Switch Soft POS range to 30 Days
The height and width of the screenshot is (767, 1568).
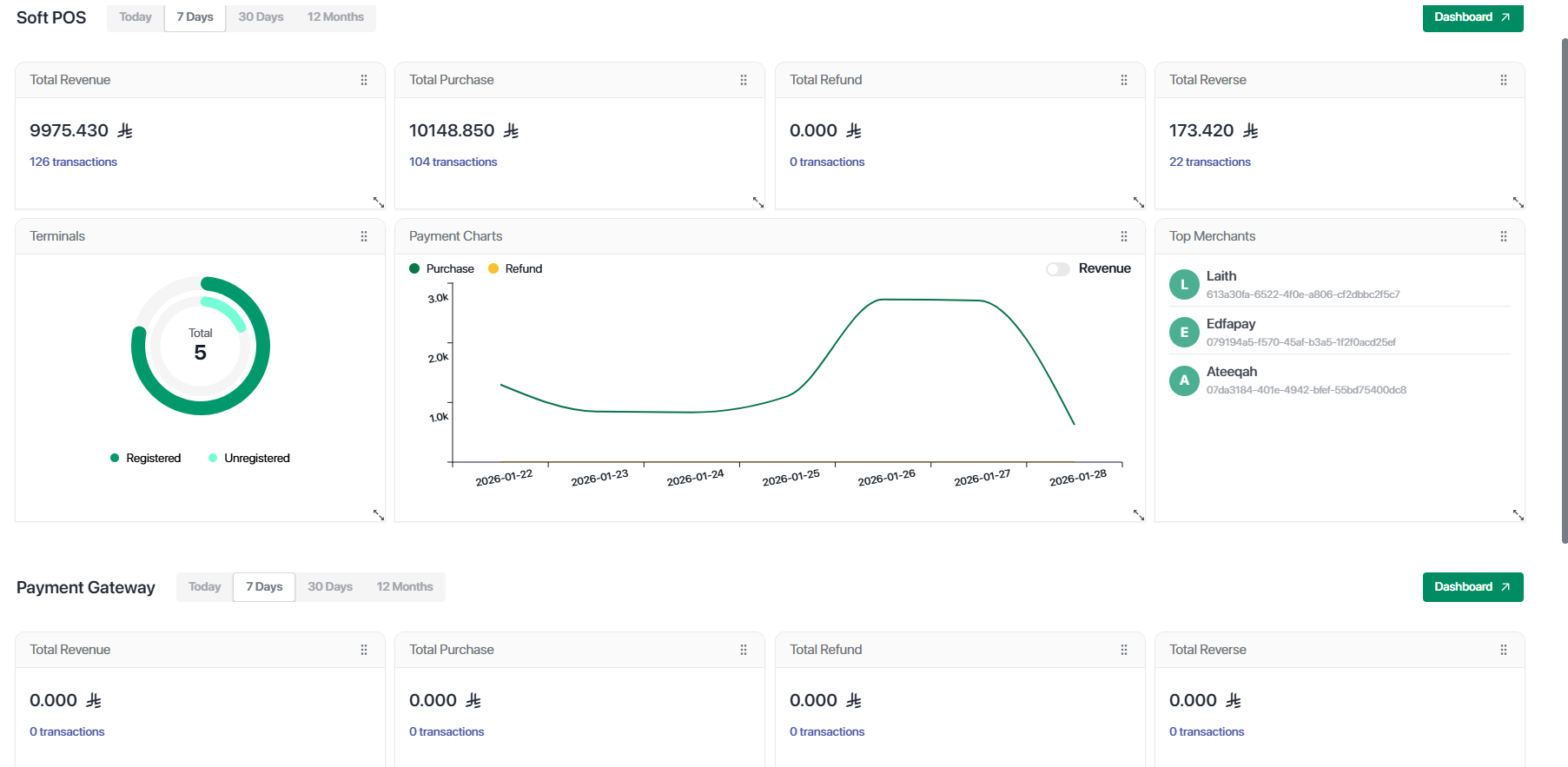tap(261, 17)
